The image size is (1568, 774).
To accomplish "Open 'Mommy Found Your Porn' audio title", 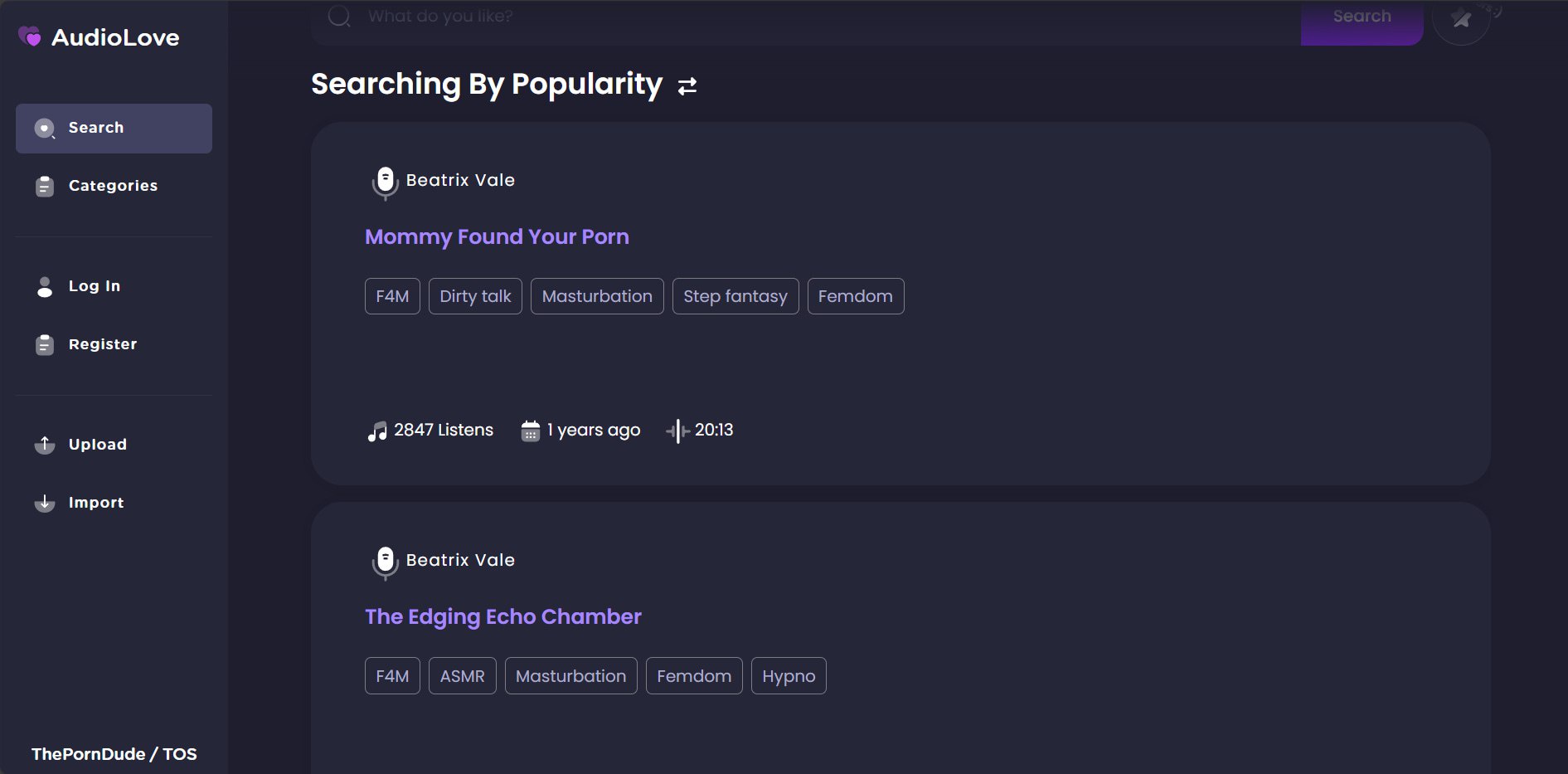I will click(x=497, y=237).
